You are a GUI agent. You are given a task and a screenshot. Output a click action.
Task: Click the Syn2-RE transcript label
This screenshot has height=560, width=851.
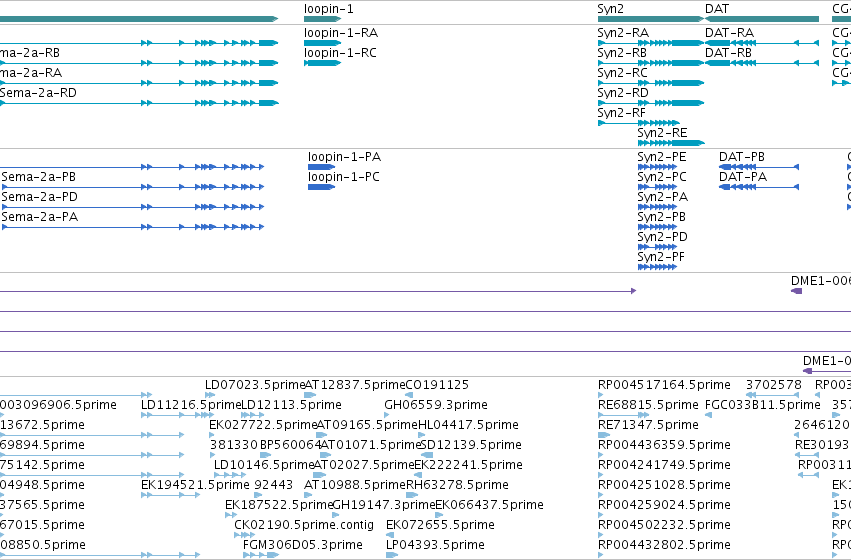click(662, 133)
